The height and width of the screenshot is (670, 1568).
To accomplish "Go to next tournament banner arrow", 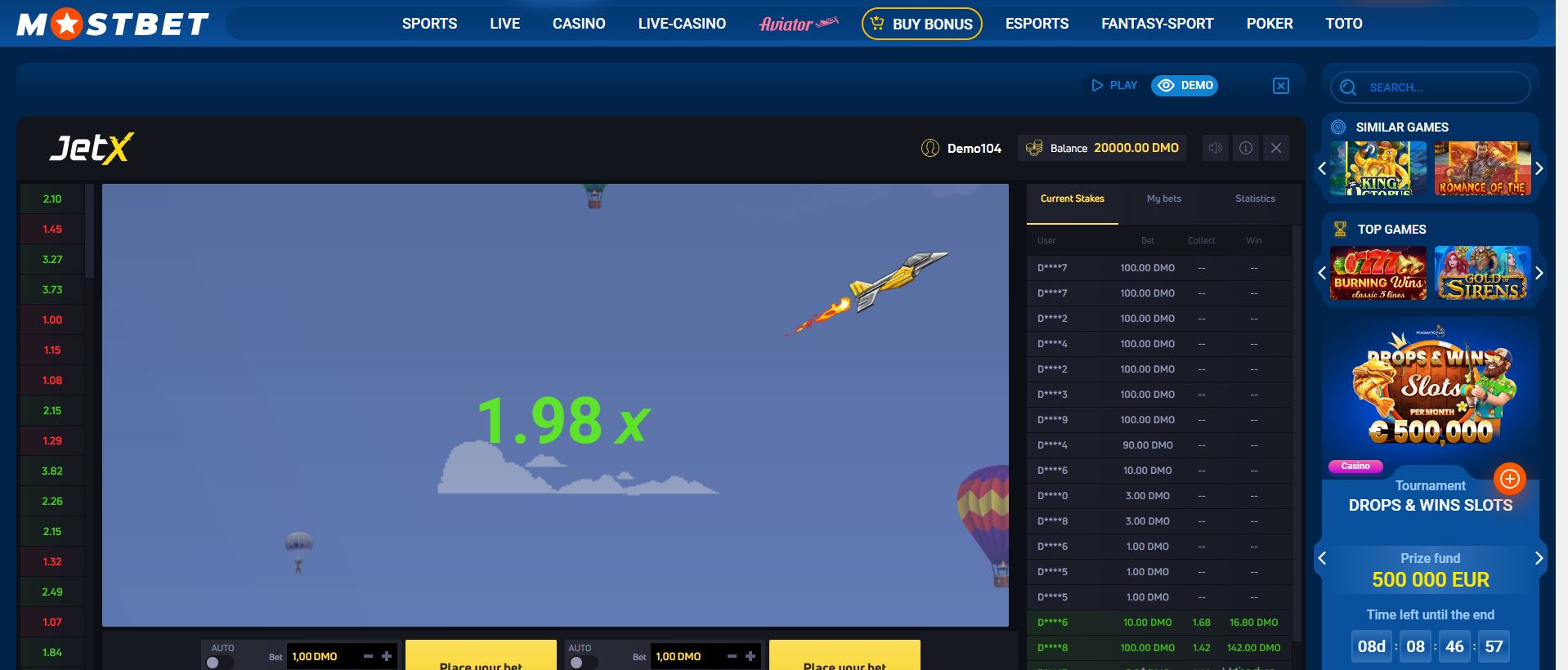I will click(1539, 558).
